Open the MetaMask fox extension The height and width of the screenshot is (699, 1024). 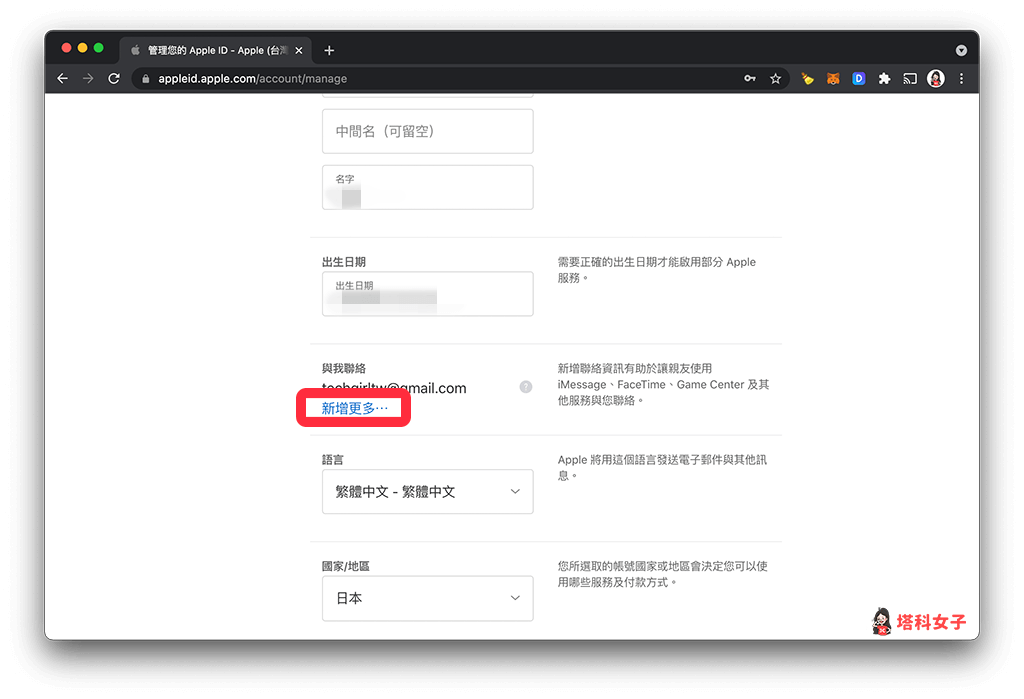click(833, 78)
